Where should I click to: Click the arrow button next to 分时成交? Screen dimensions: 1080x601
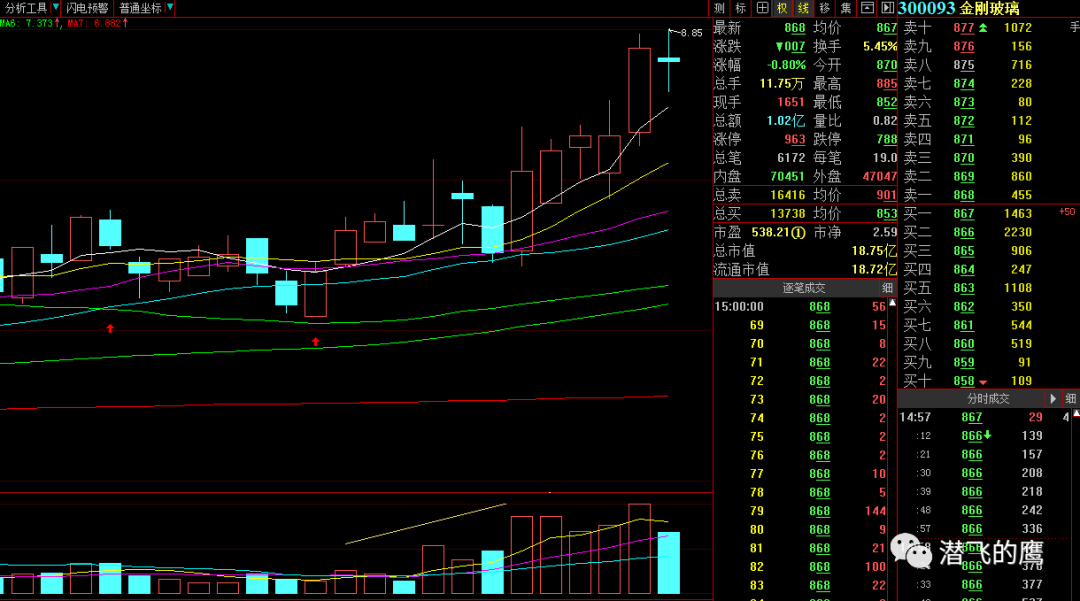click(x=1052, y=399)
